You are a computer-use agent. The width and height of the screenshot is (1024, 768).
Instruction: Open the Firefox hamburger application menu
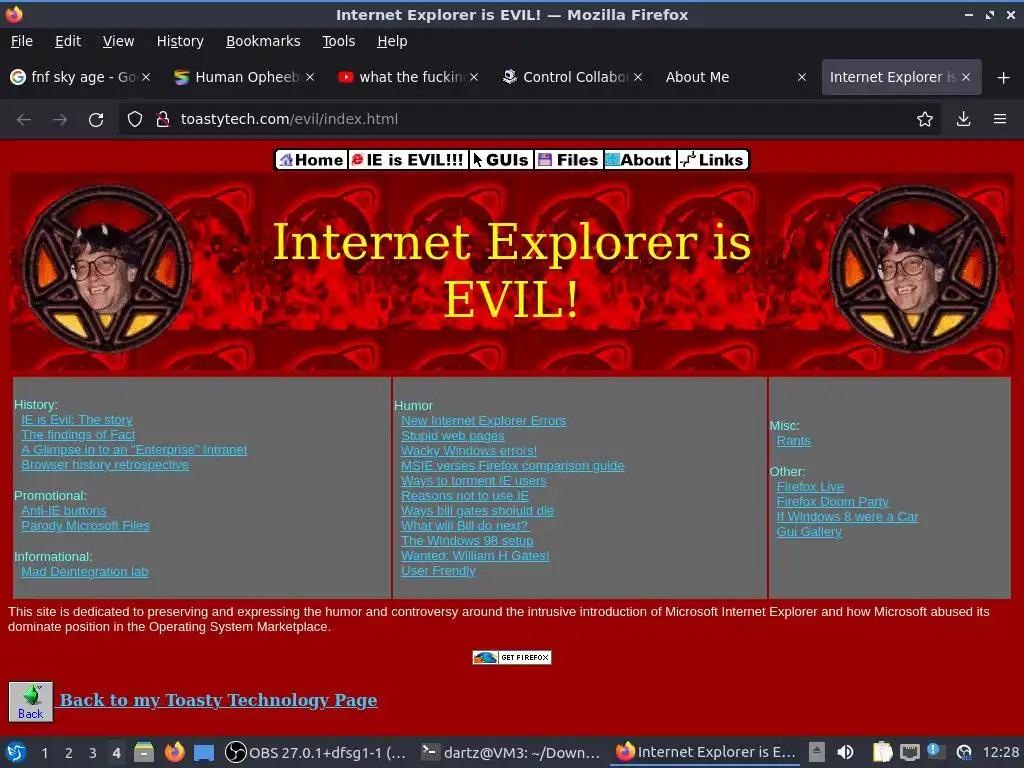click(x=1000, y=120)
